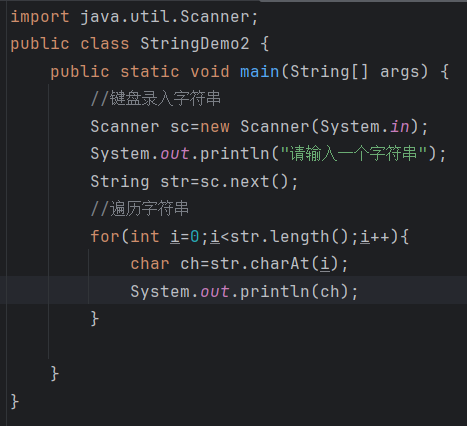This screenshot has width=467, height=426.
Task: Click the class name StringDemo2
Action: [x=195, y=44]
